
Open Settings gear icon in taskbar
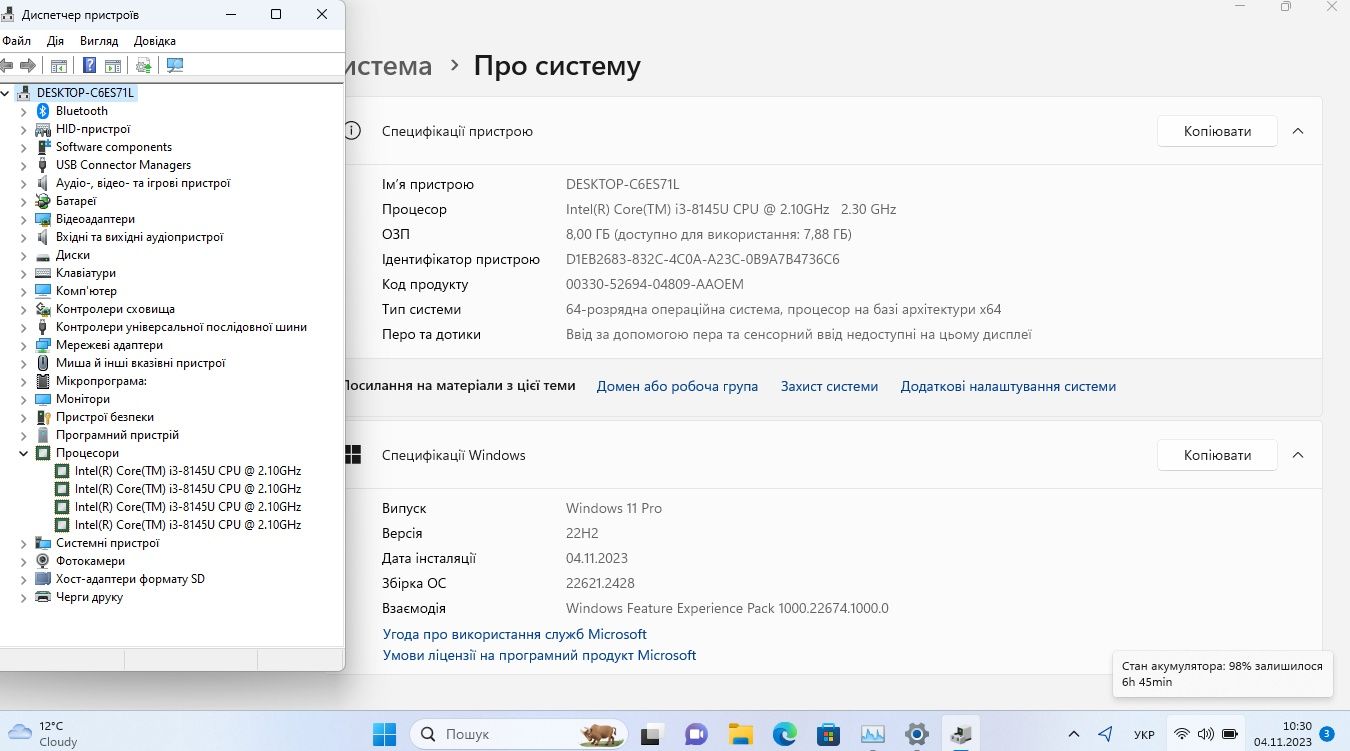[917, 735]
